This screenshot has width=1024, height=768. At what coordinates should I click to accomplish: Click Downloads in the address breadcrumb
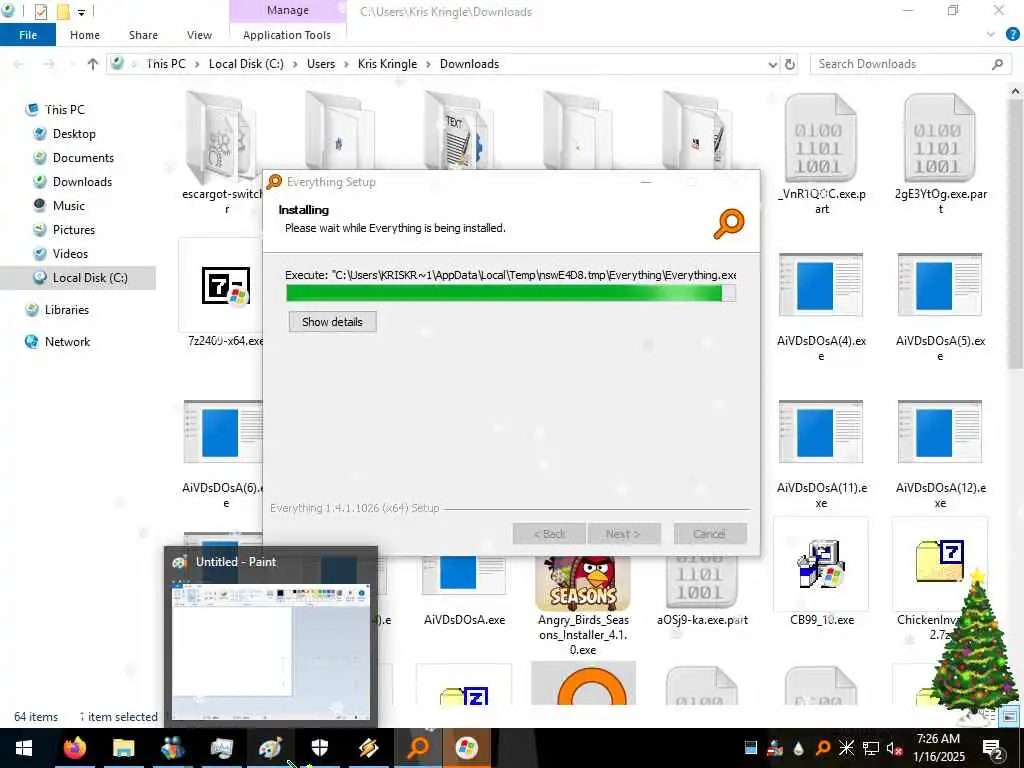(x=470, y=64)
